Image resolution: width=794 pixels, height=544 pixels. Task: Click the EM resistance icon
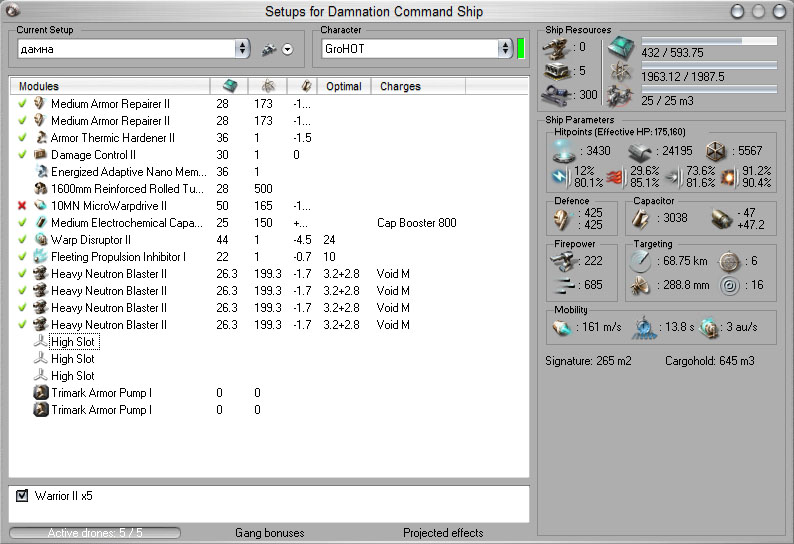pyautogui.click(x=559, y=177)
